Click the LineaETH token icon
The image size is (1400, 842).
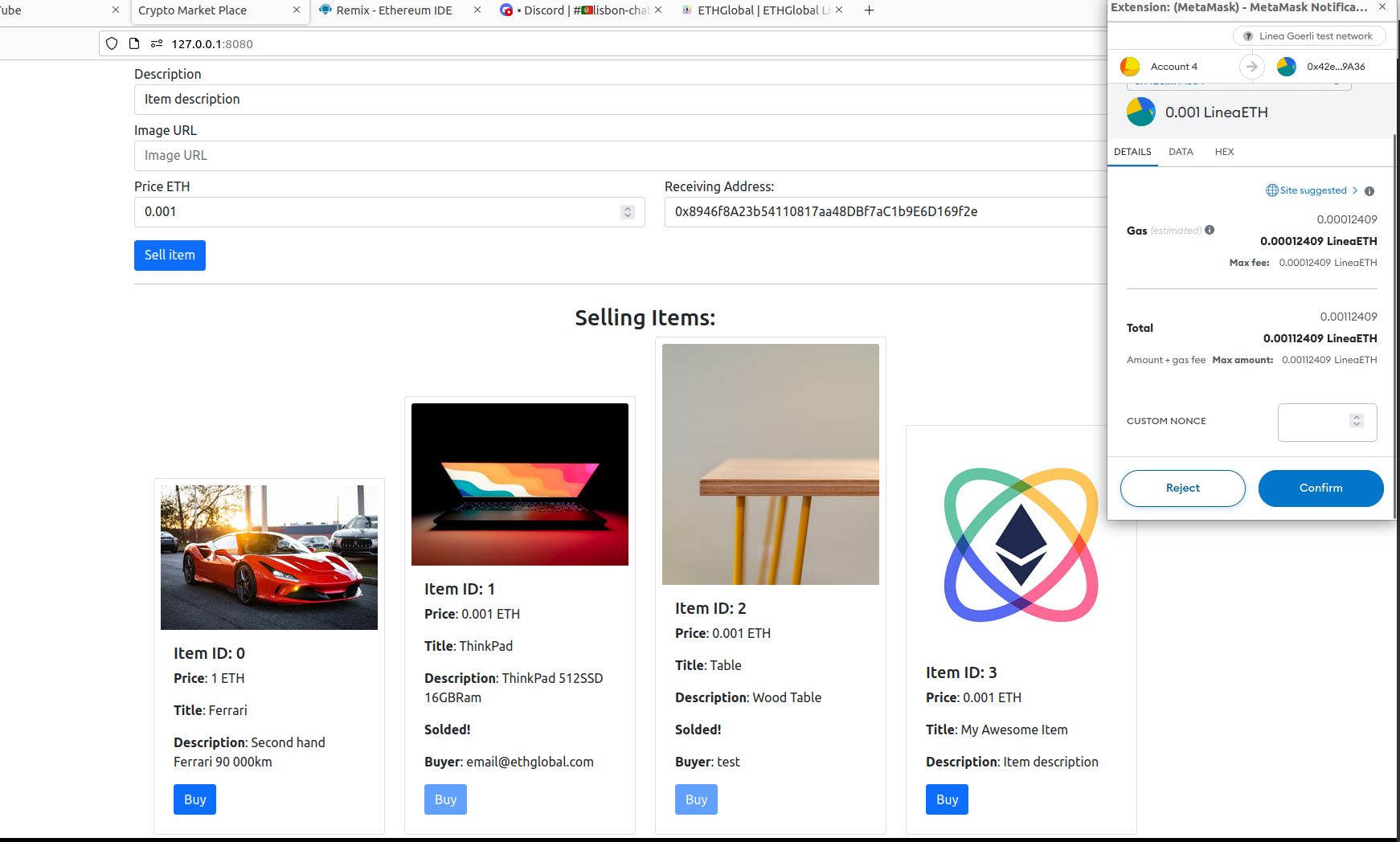click(1140, 112)
